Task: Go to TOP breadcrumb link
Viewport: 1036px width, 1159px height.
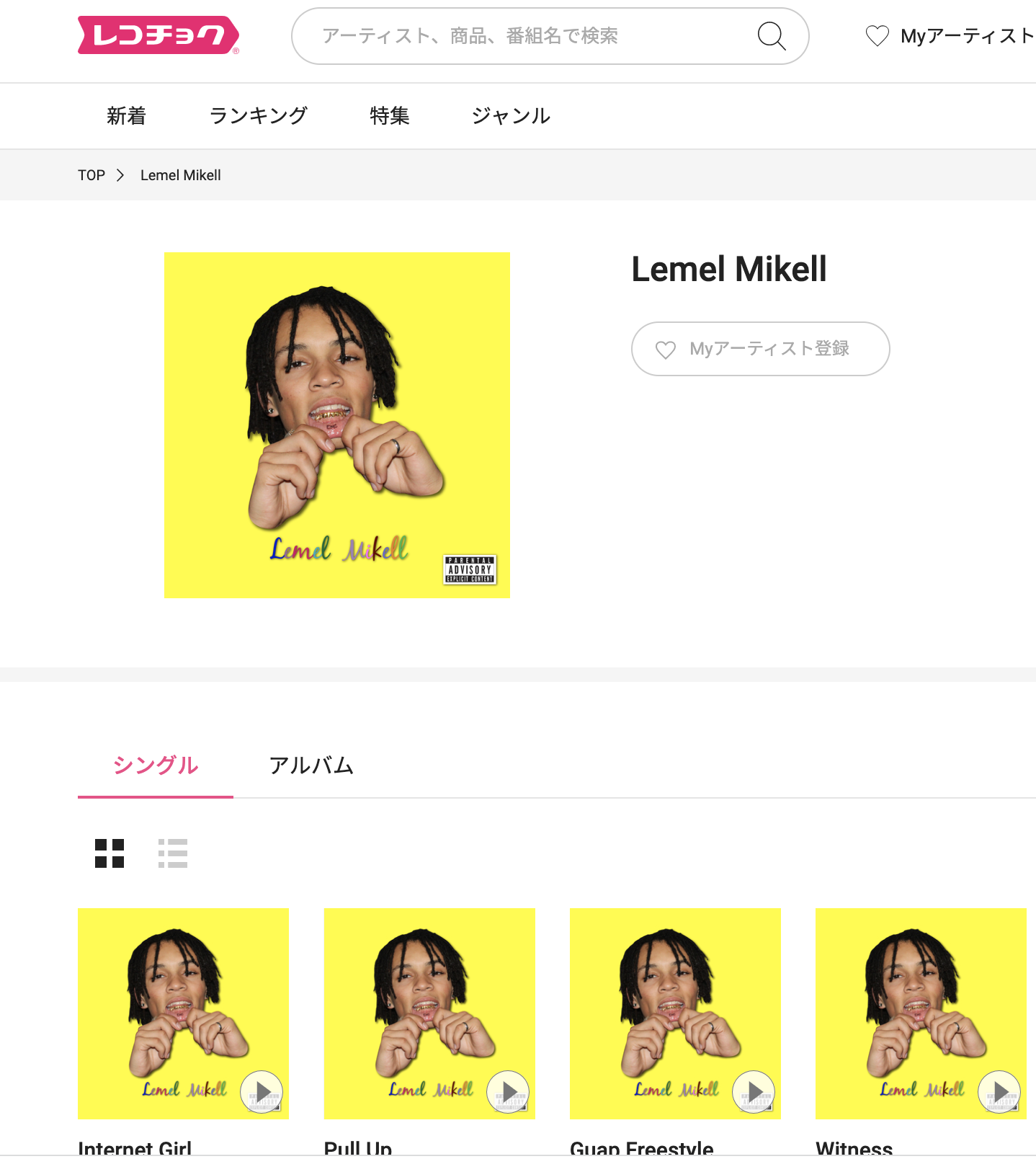Action: (x=91, y=175)
